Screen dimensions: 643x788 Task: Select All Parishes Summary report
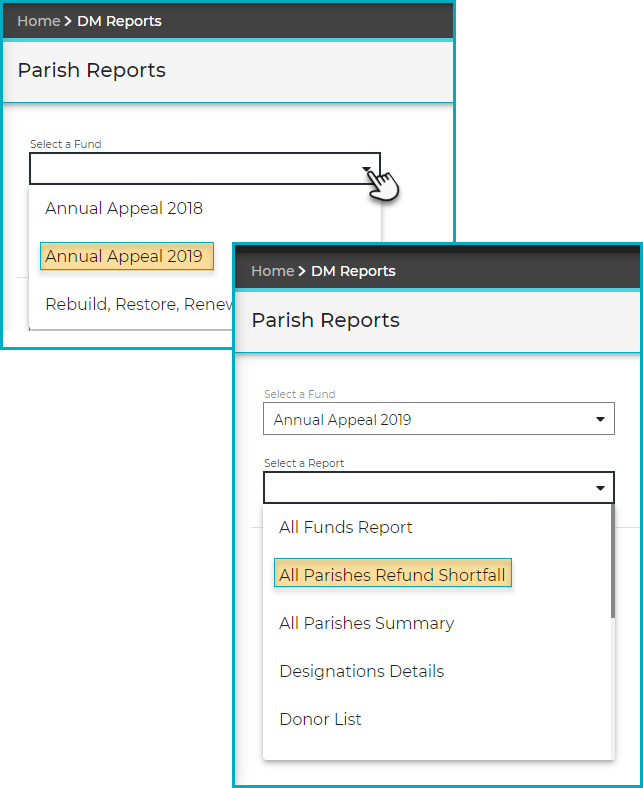pos(366,623)
